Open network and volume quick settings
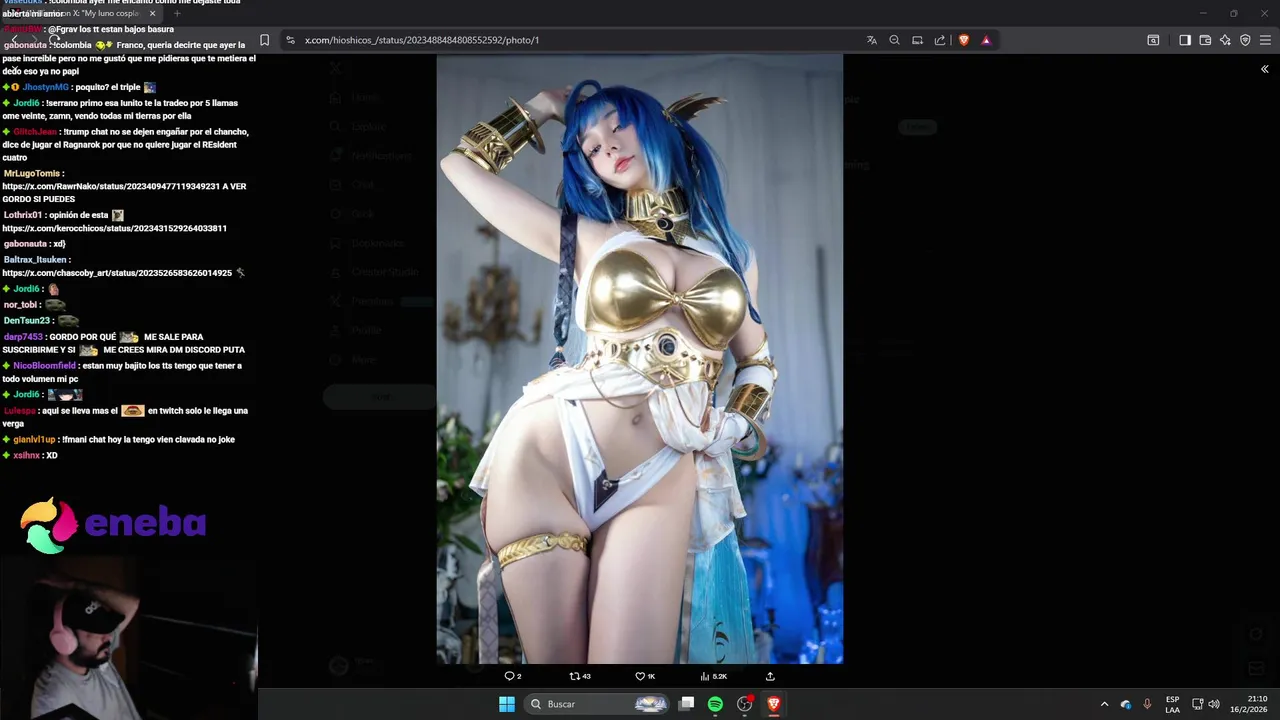This screenshot has width=1280, height=720. 1206,704
